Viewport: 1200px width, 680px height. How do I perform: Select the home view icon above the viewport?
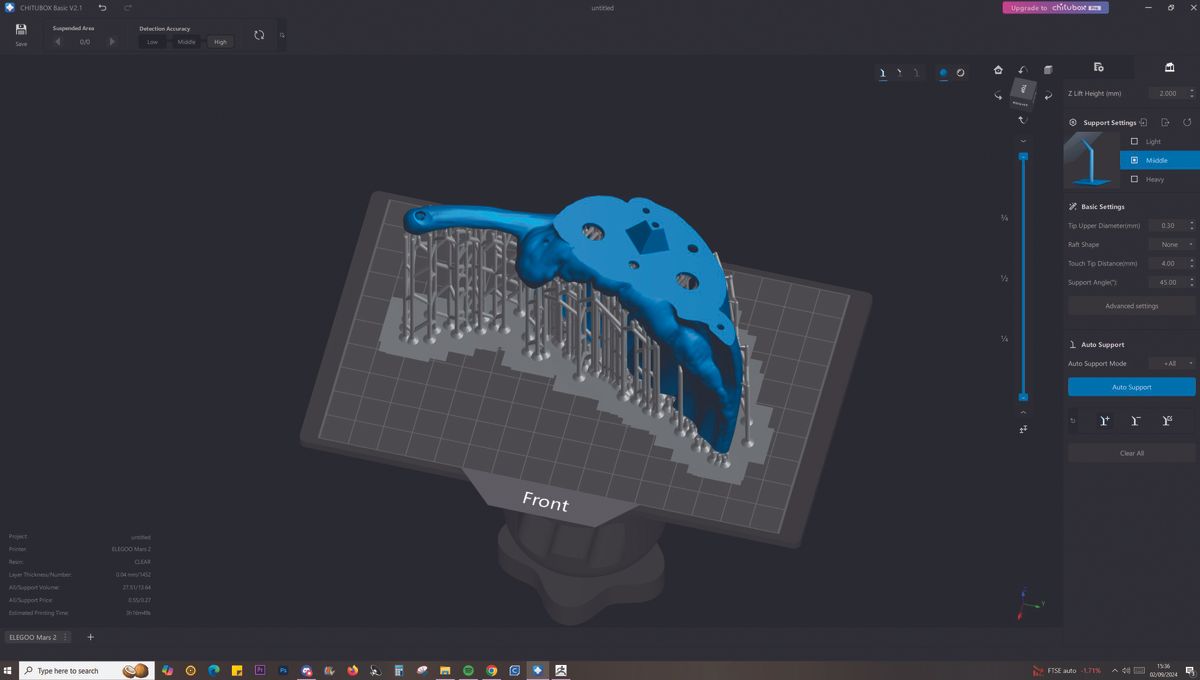coord(998,70)
